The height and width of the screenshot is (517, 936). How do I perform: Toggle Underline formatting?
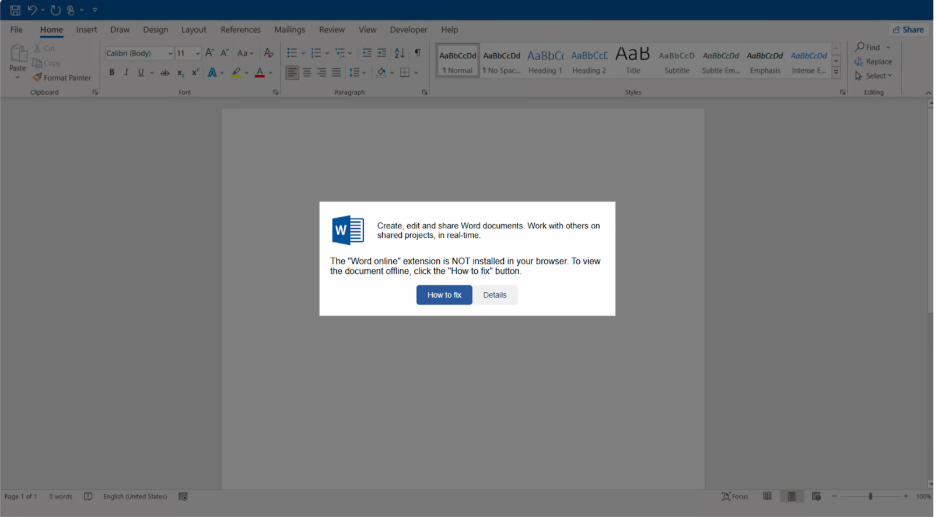(x=141, y=72)
